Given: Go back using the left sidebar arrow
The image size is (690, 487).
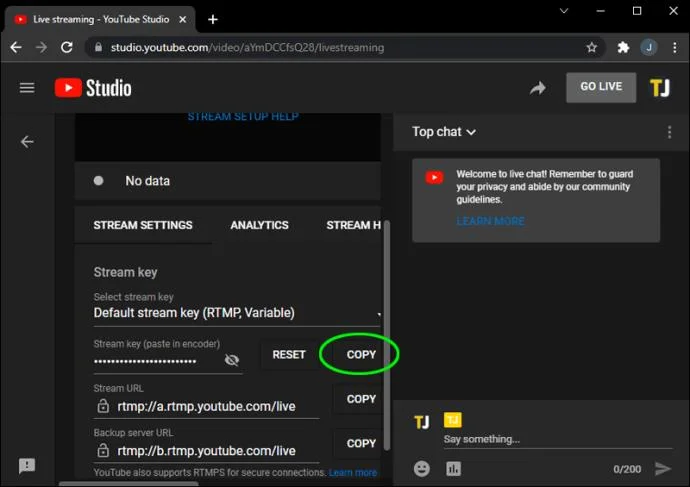Looking at the screenshot, I should (x=27, y=142).
